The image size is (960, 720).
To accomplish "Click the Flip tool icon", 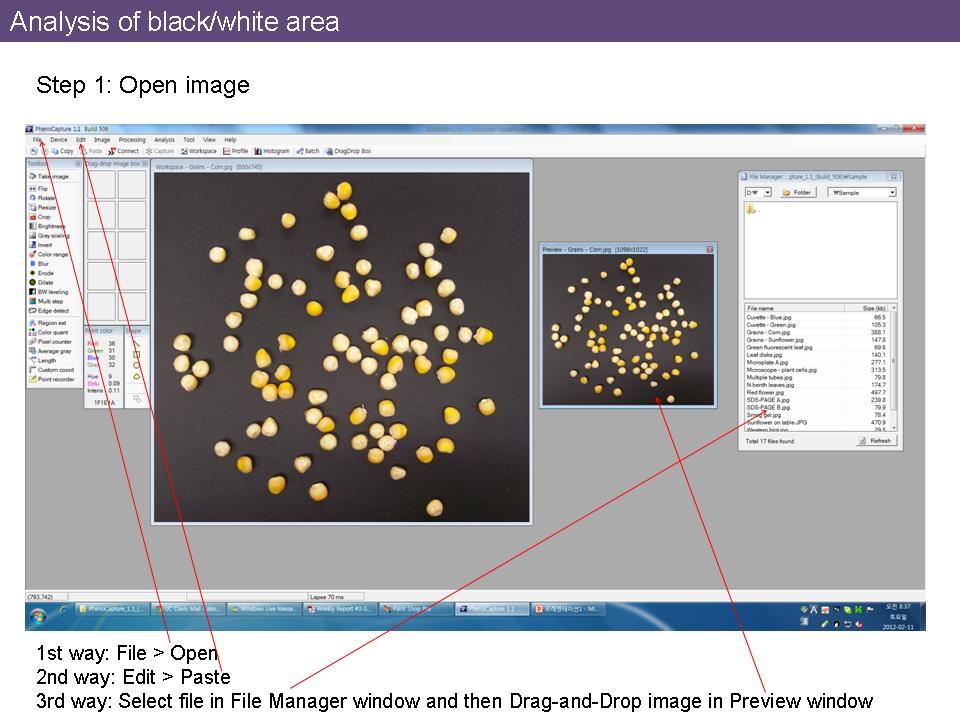I will [42, 188].
